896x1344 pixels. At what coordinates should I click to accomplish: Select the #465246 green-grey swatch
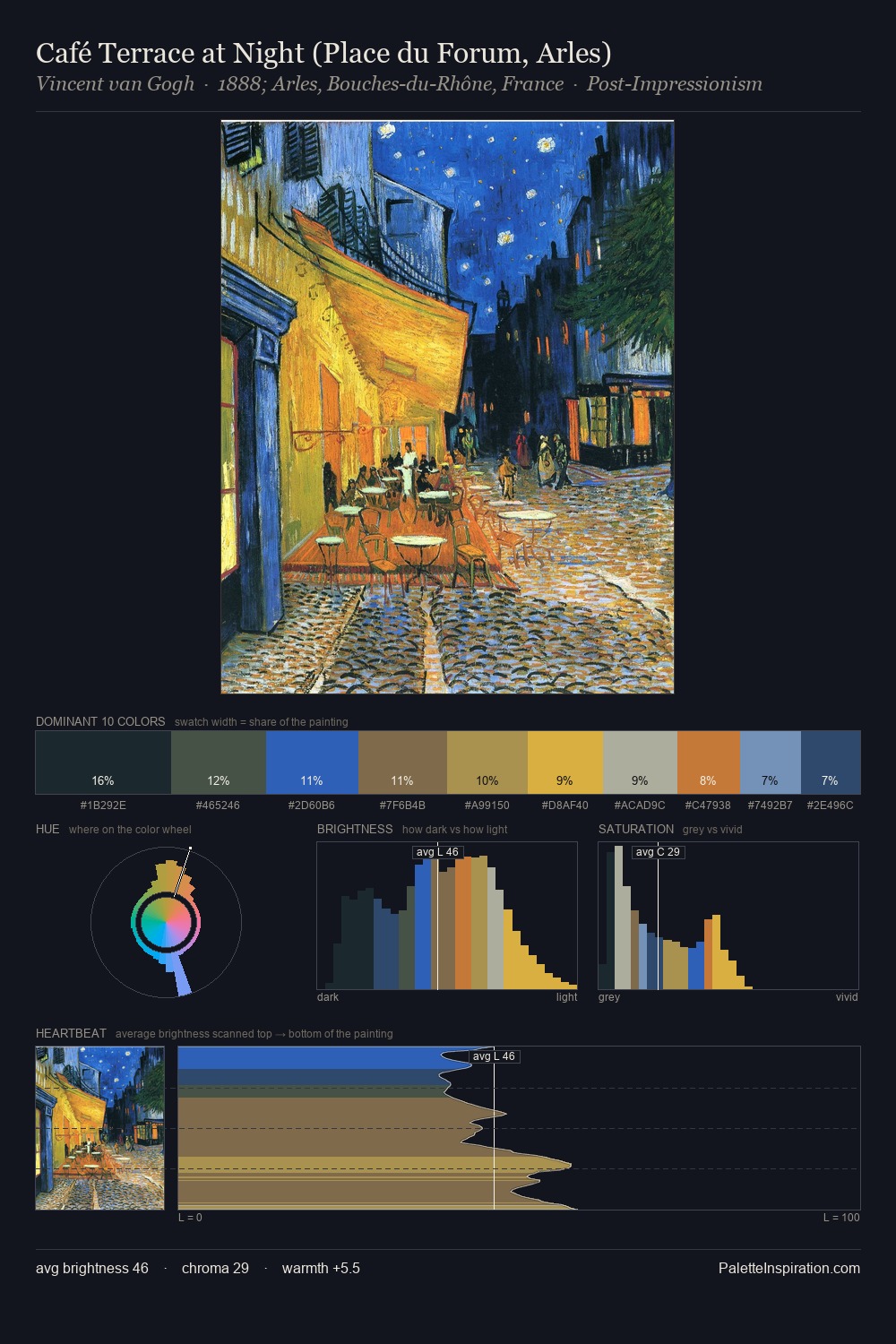(x=219, y=762)
